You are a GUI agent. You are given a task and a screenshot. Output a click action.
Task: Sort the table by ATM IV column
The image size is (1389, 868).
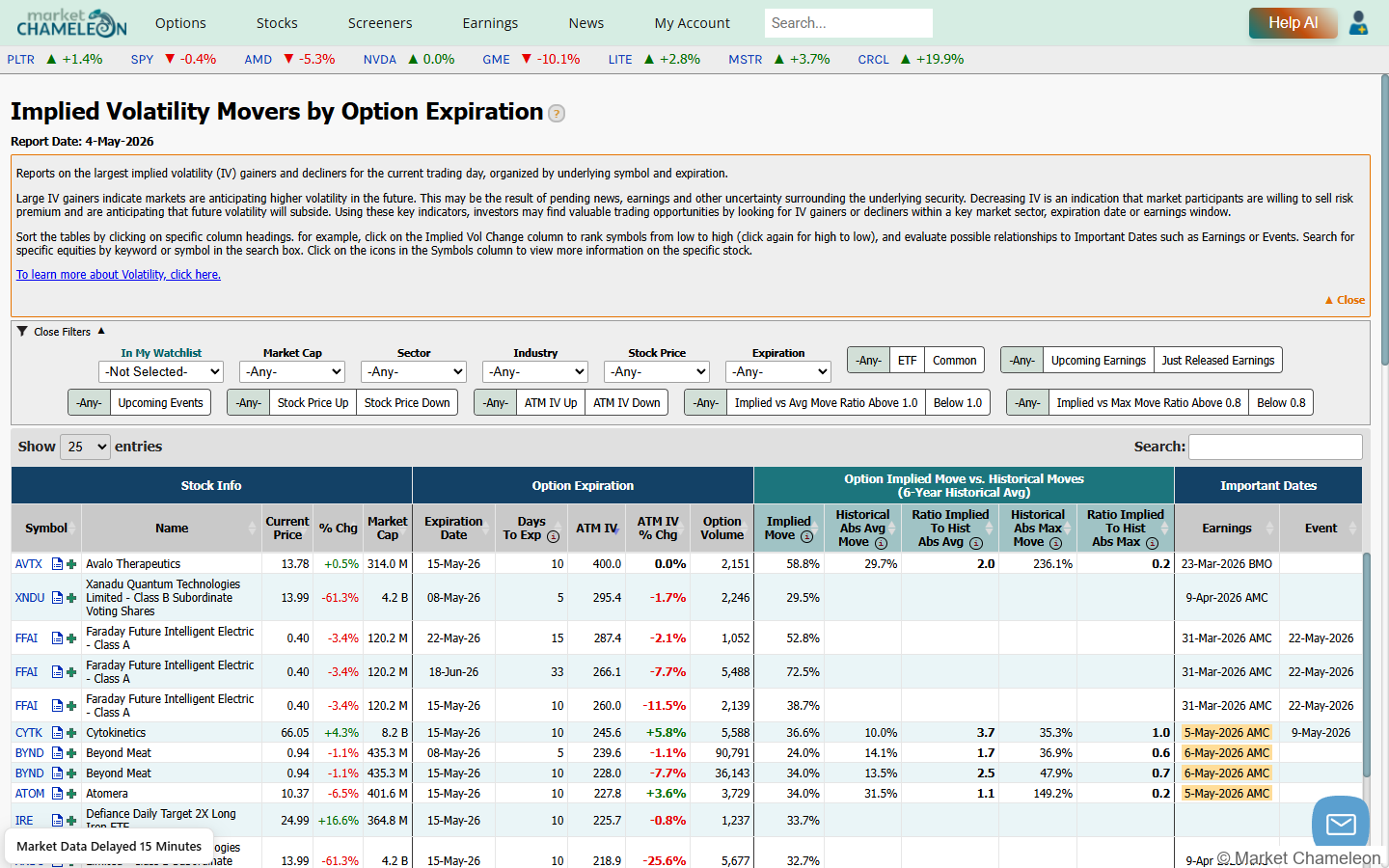[597, 529]
